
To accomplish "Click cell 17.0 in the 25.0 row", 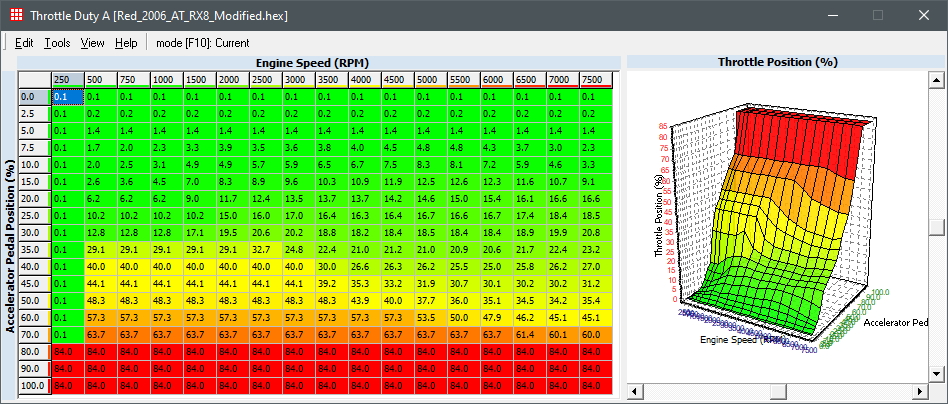I will point(299,215).
